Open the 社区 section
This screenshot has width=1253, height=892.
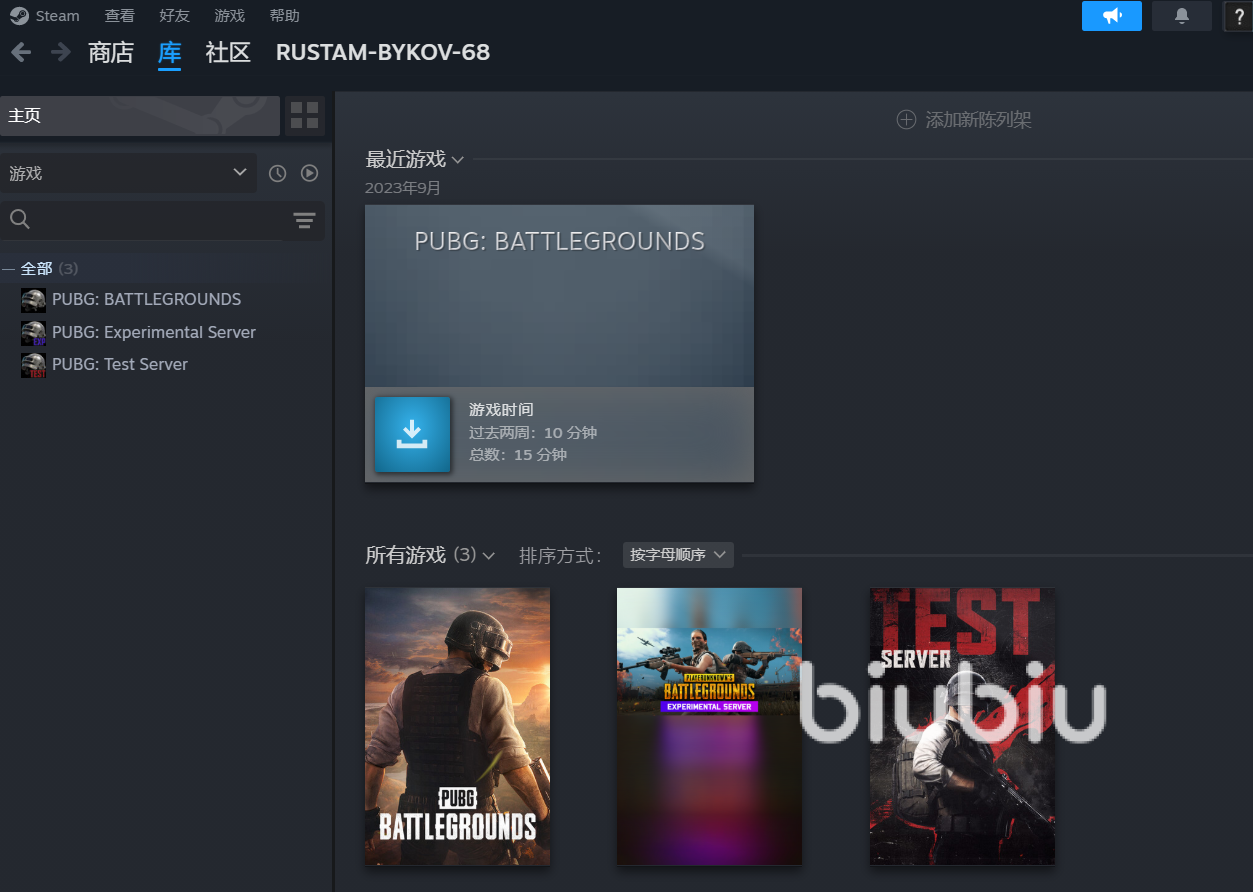click(228, 53)
